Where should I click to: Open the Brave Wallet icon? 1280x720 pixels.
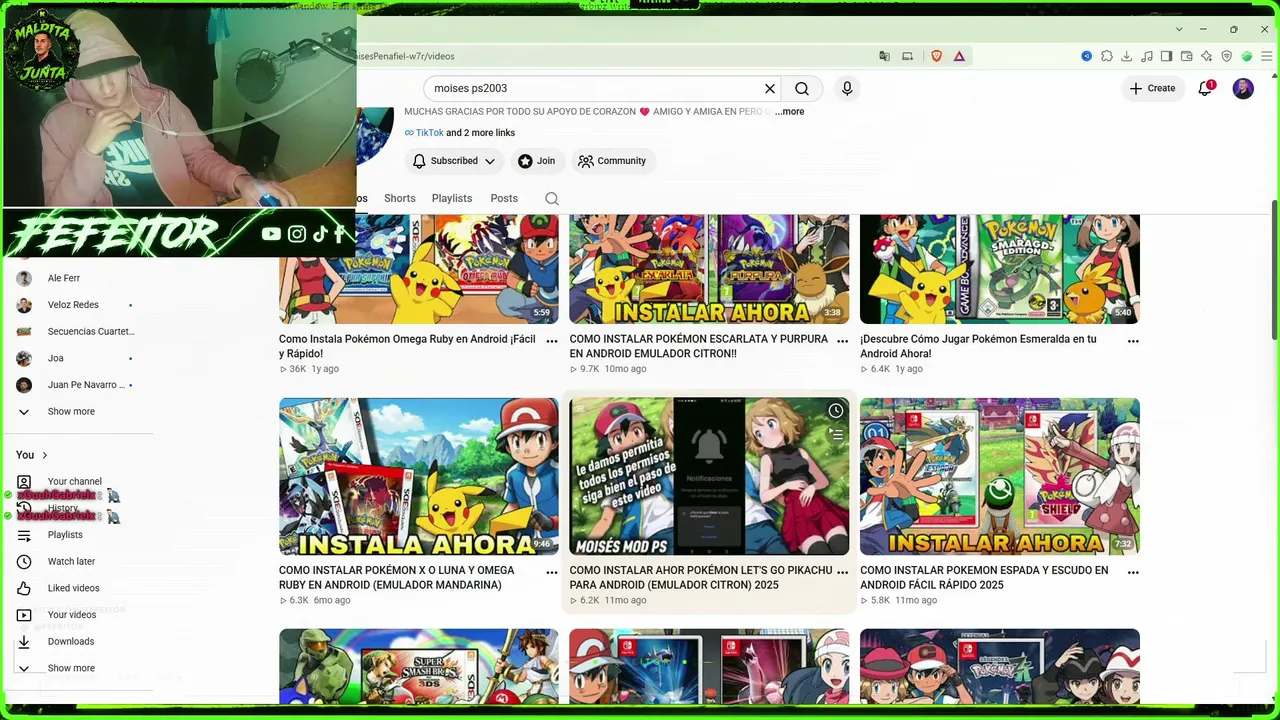[1187, 56]
